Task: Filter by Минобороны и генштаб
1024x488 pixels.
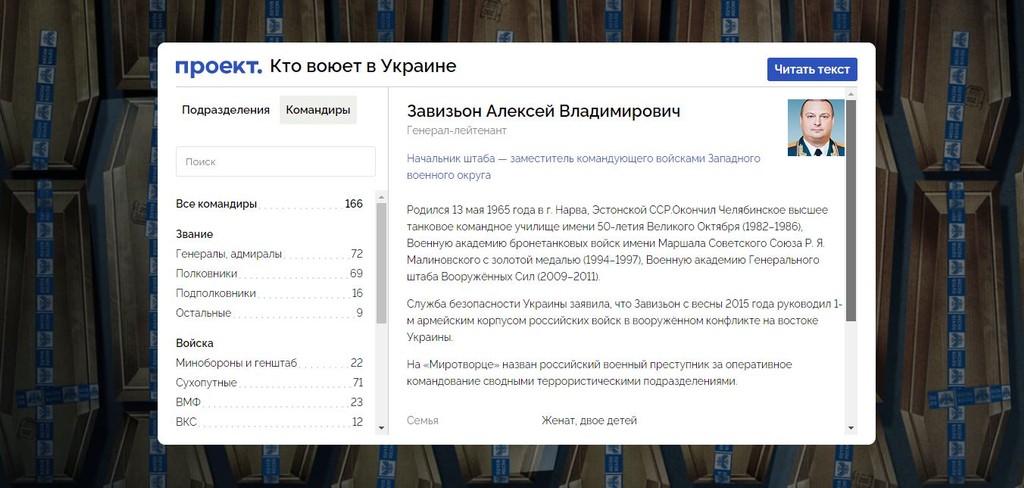Action: coord(269,363)
